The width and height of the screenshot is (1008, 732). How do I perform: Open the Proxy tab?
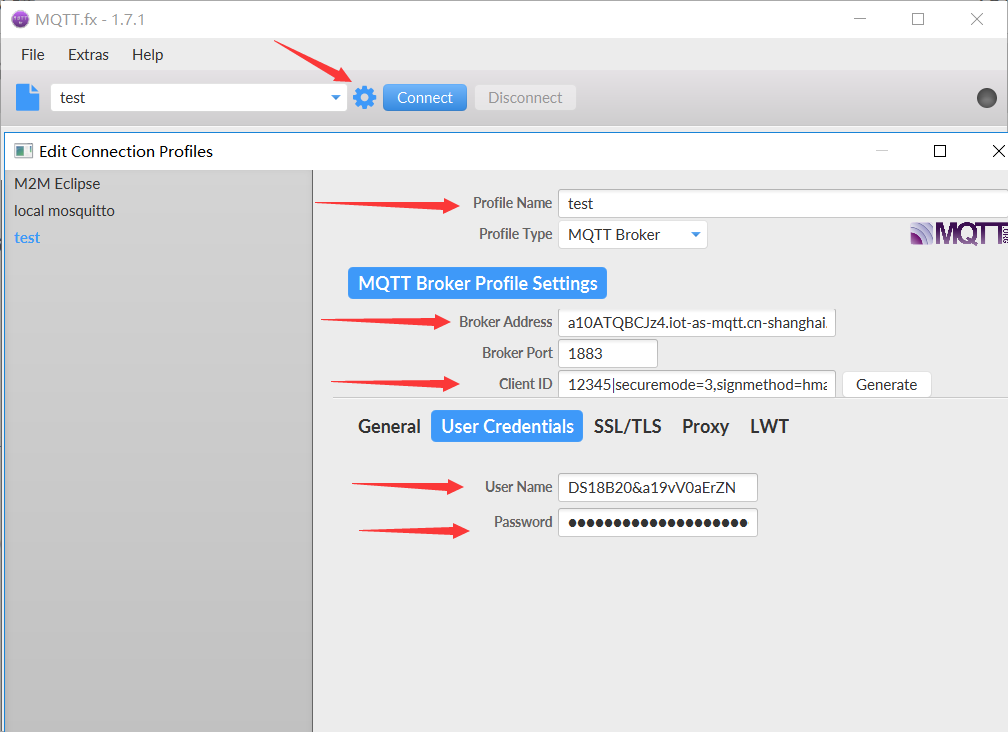[705, 426]
